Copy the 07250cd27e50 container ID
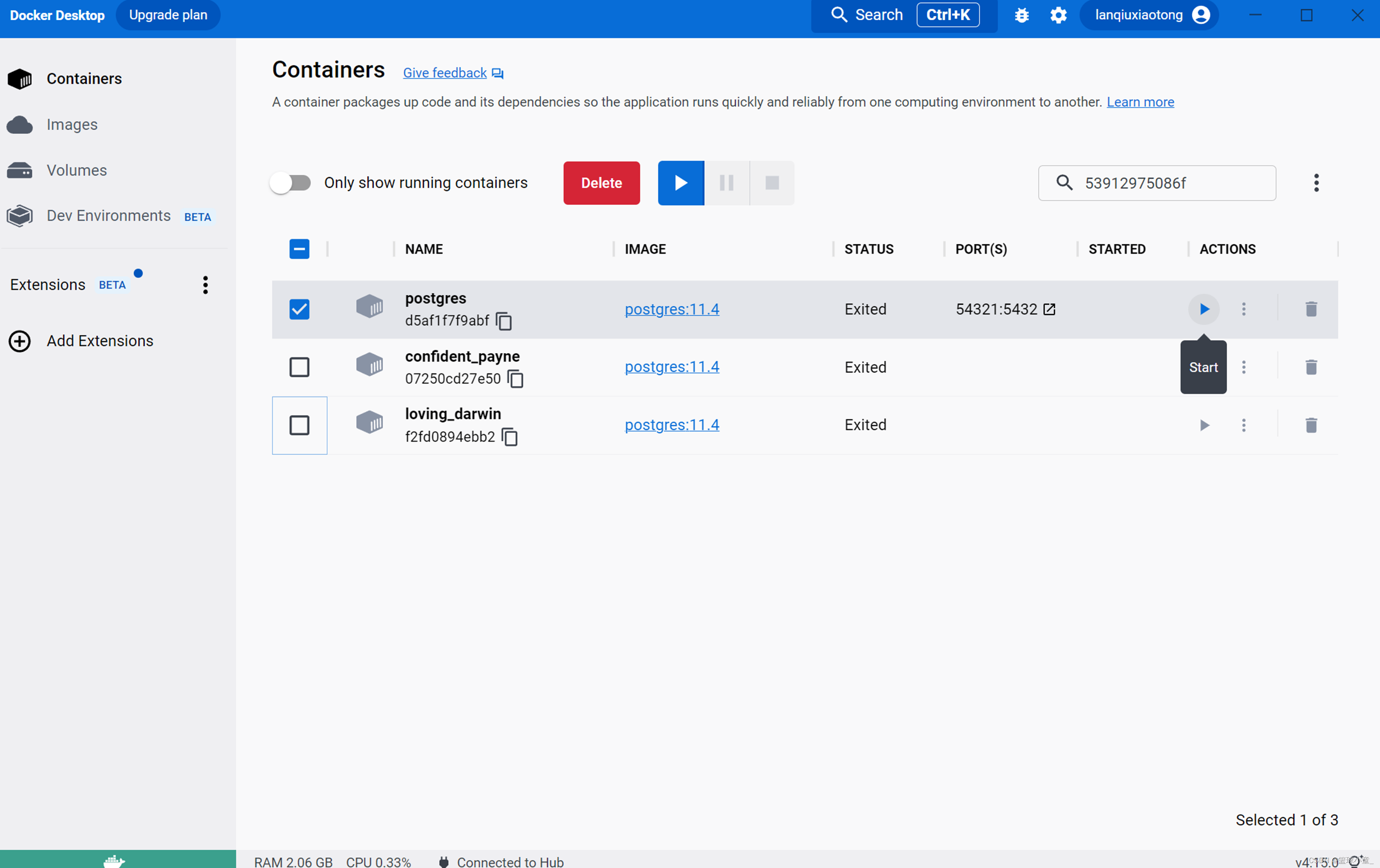 [x=516, y=379]
